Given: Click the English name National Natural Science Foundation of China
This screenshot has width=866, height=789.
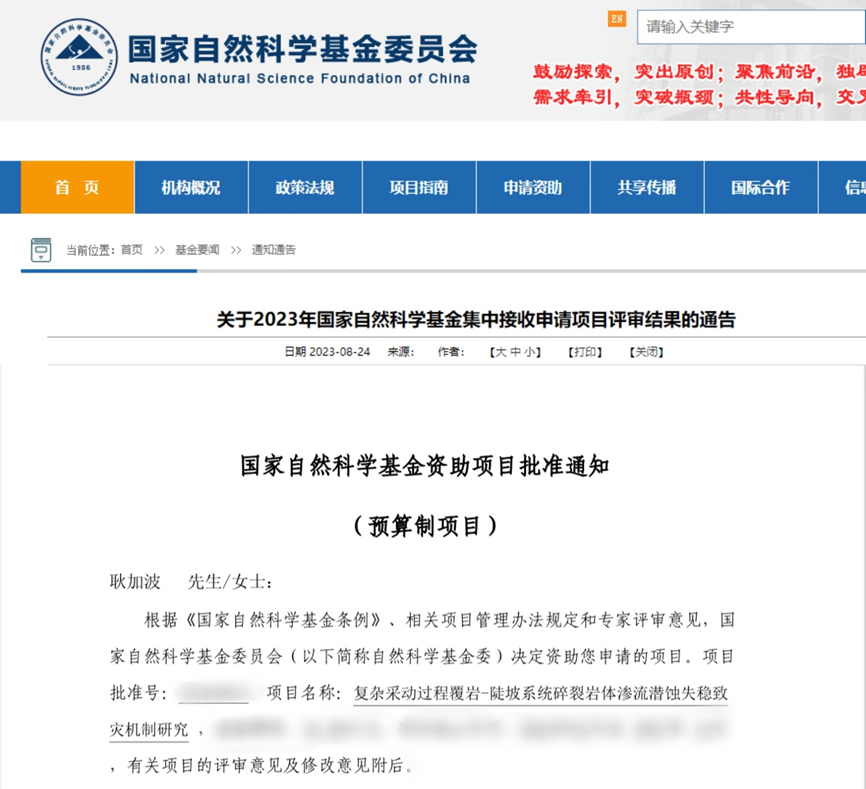Looking at the screenshot, I should coord(300,78).
